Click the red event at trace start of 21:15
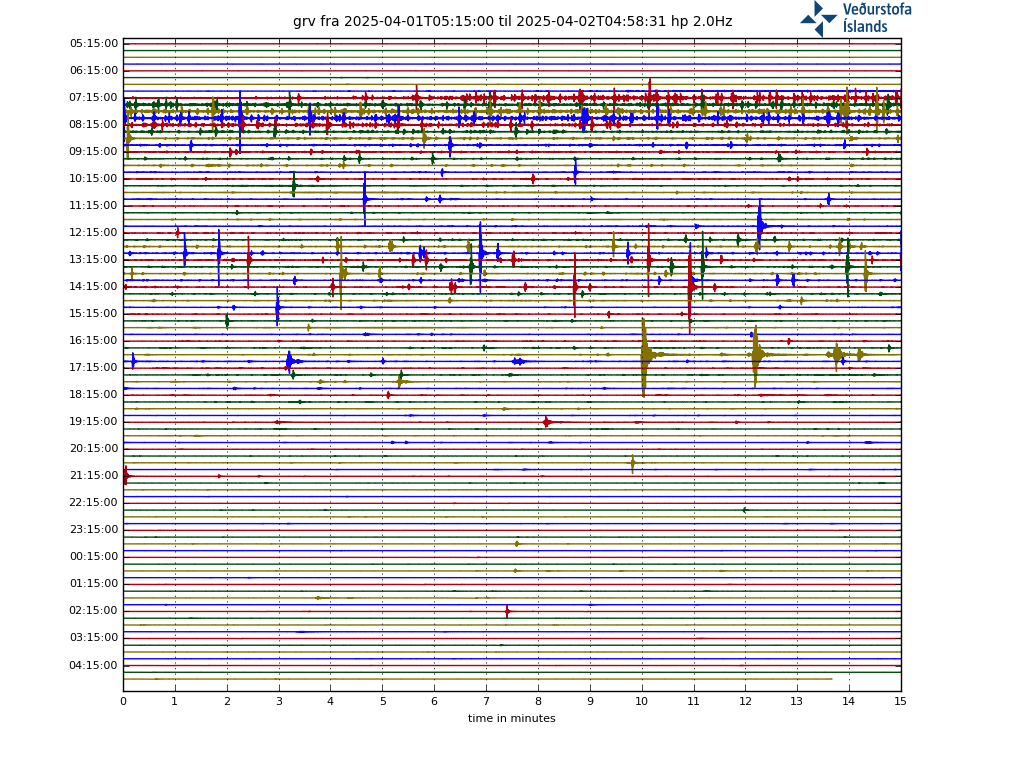The height and width of the screenshot is (768, 1024). click(x=127, y=476)
